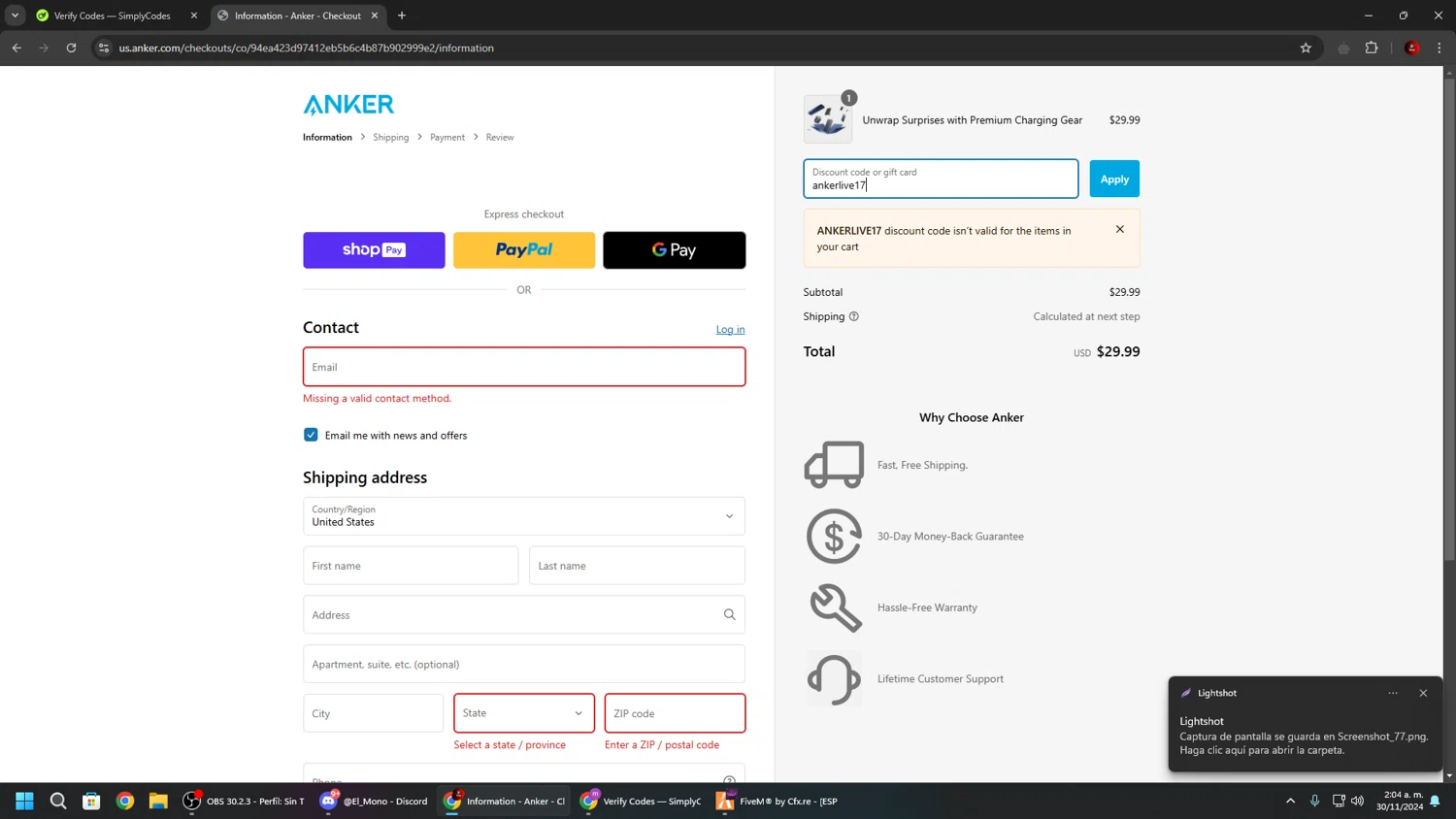Screen dimensions: 1456x819
Task: Expand the State dropdown
Action: click(x=524, y=713)
